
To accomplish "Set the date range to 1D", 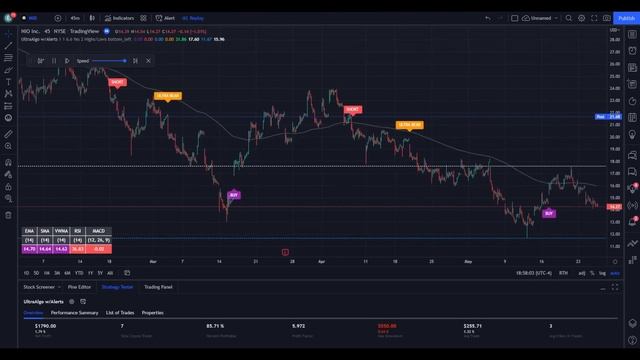I will (x=27, y=273).
